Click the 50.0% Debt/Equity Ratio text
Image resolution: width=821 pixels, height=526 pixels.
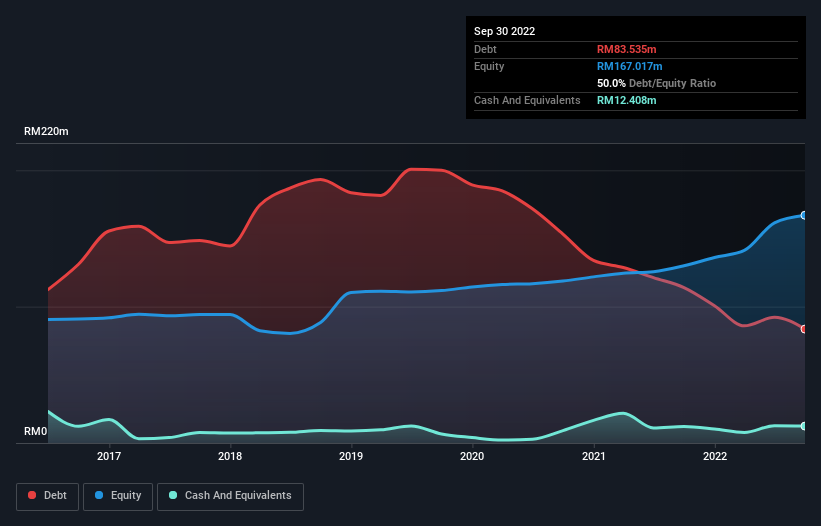pyautogui.click(x=657, y=83)
